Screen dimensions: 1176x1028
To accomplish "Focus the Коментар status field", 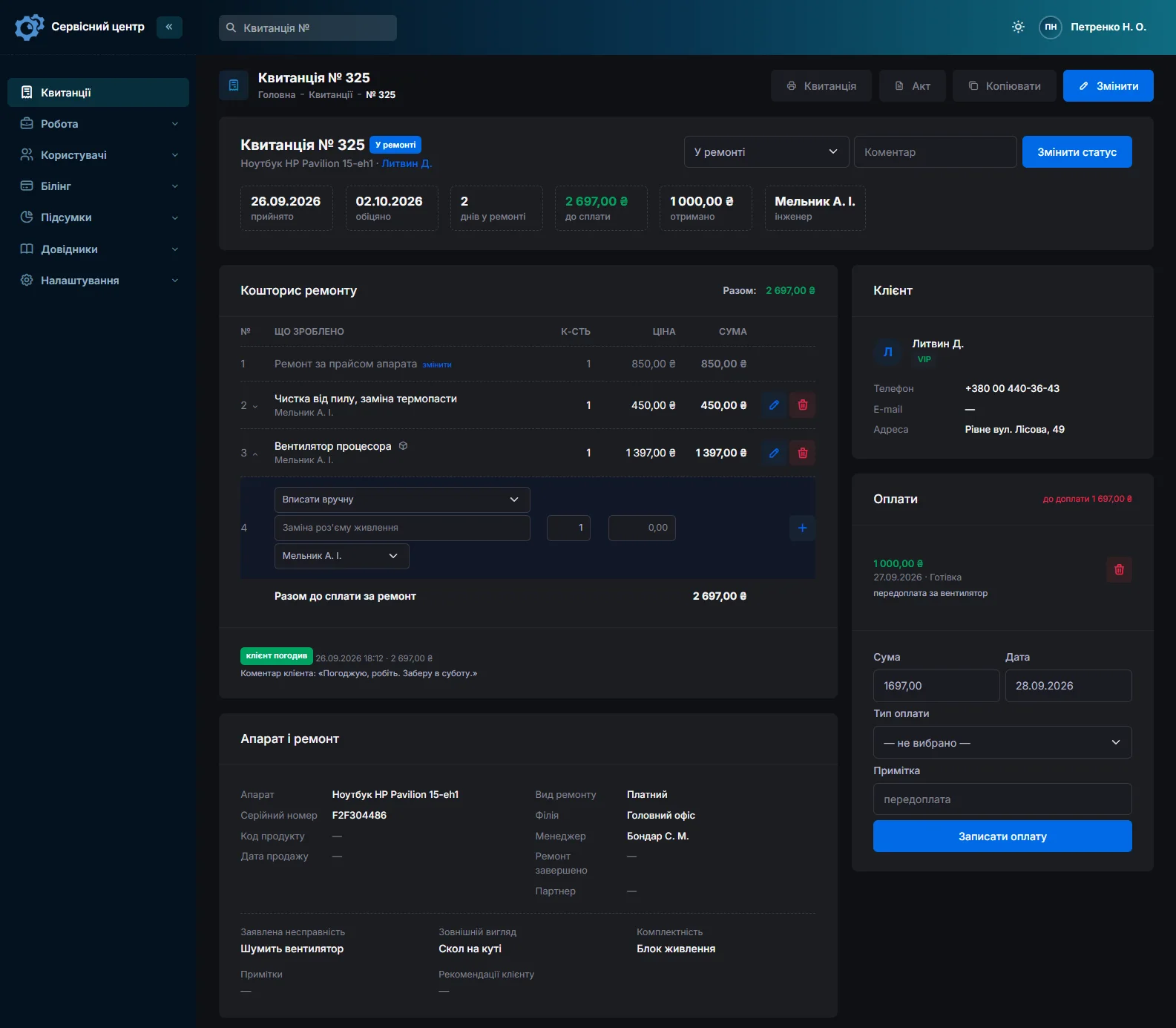I will pyautogui.click(x=936, y=152).
